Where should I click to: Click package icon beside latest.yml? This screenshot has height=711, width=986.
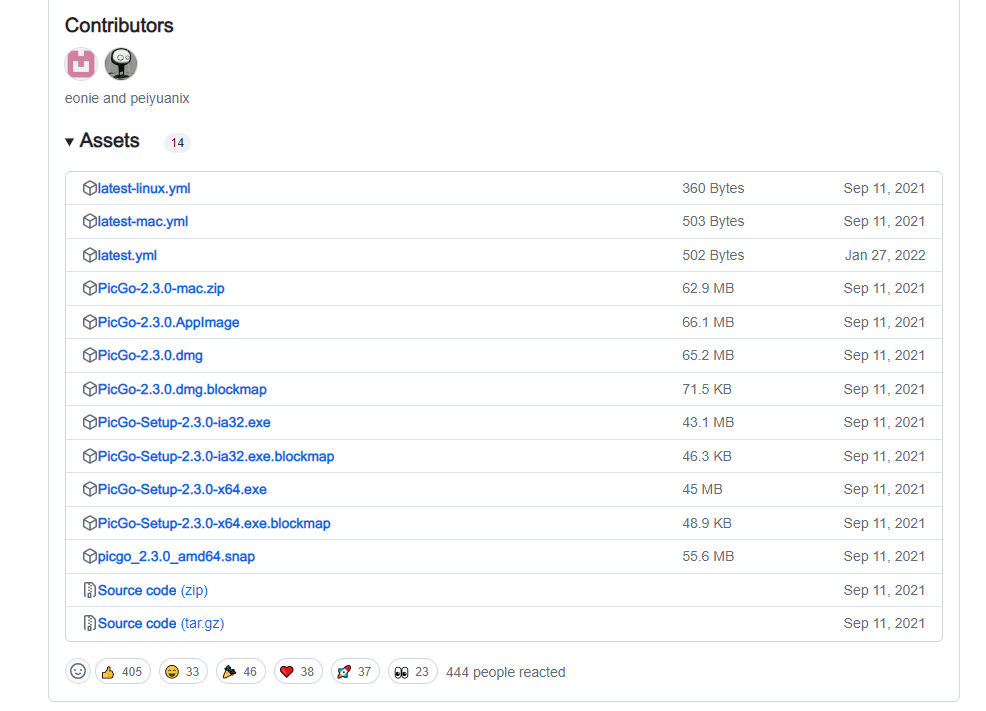click(89, 255)
